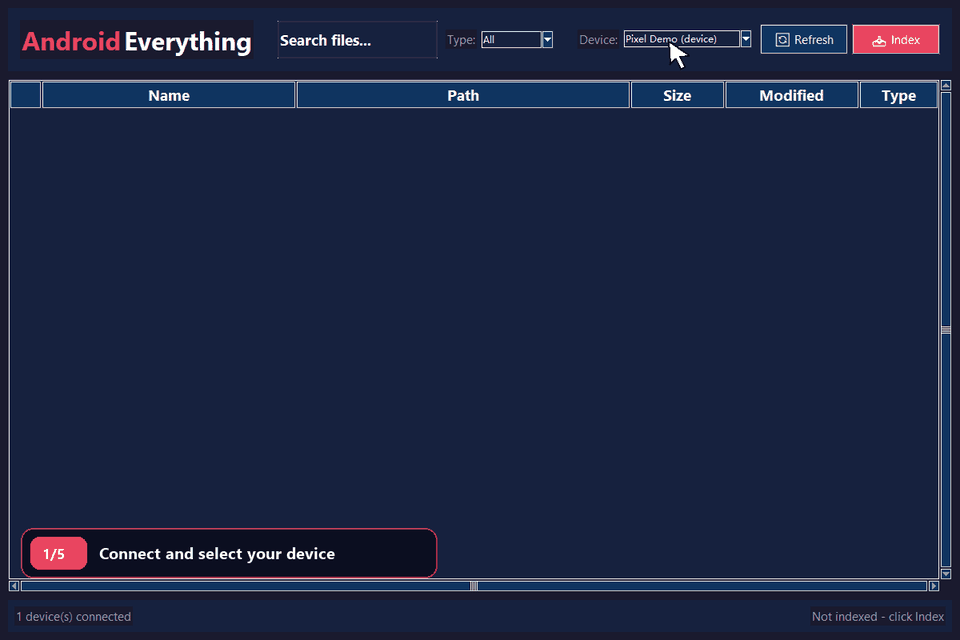Sort by the Name column header

coord(169,96)
